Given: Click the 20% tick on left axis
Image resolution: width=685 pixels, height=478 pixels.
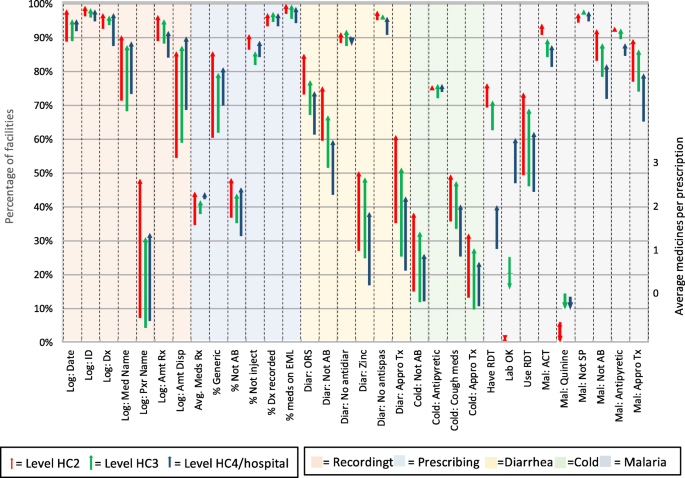Looking at the screenshot, I should coord(43,275).
